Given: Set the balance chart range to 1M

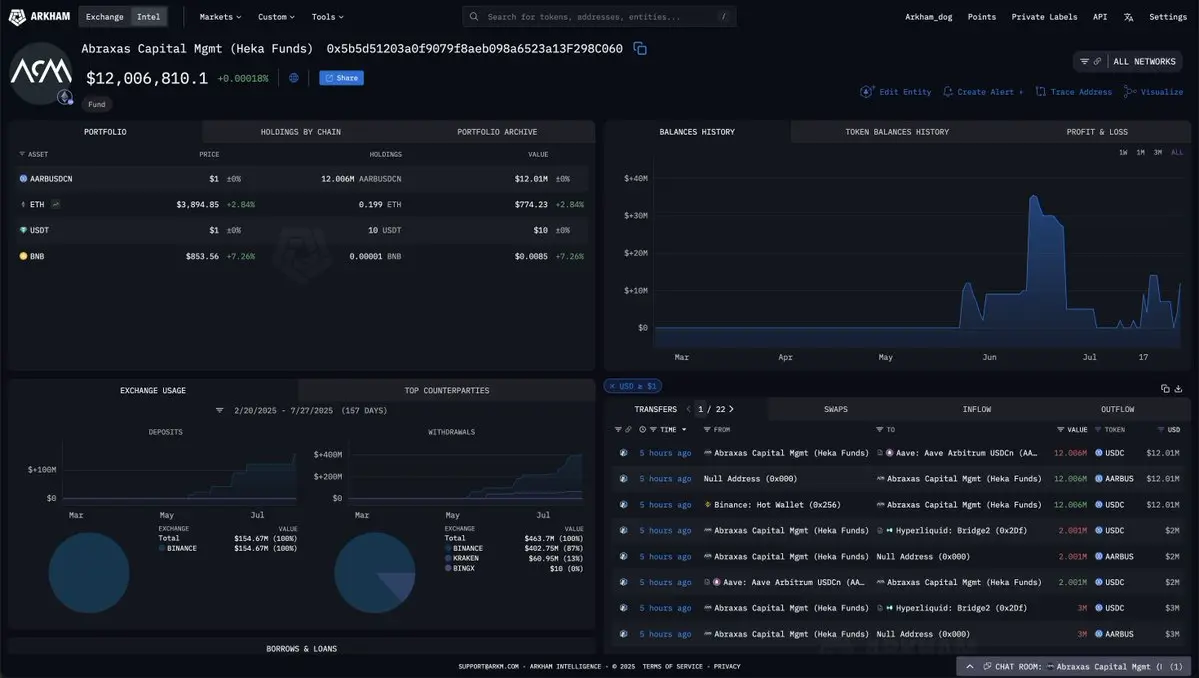Looking at the screenshot, I should [x=1140, y=152].
